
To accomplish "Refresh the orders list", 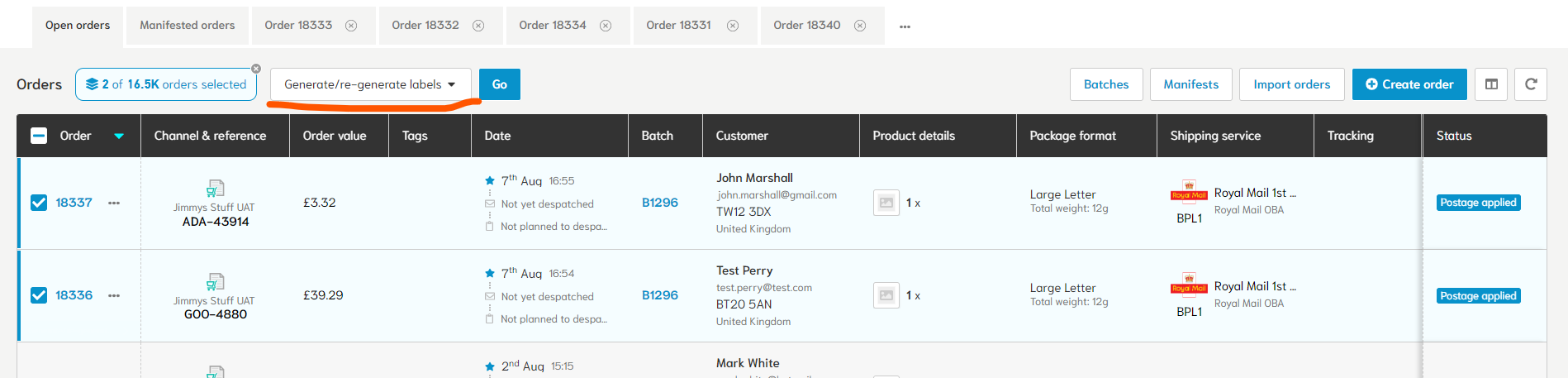I will (1531, 84).
